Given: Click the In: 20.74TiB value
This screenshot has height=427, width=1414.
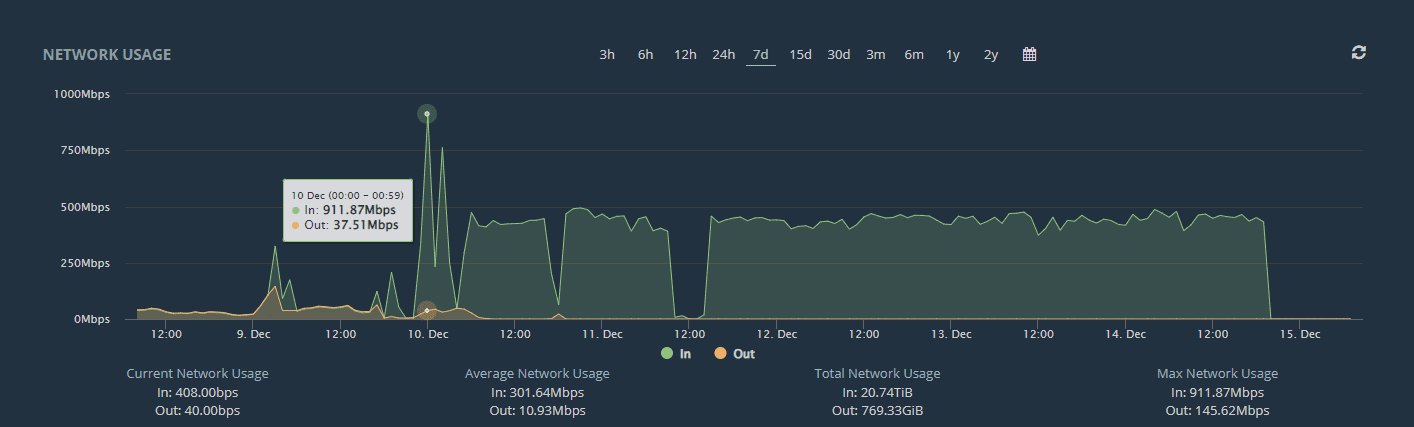Looking at the screenshot, I should pyautogui.click(x=877, y=393).
